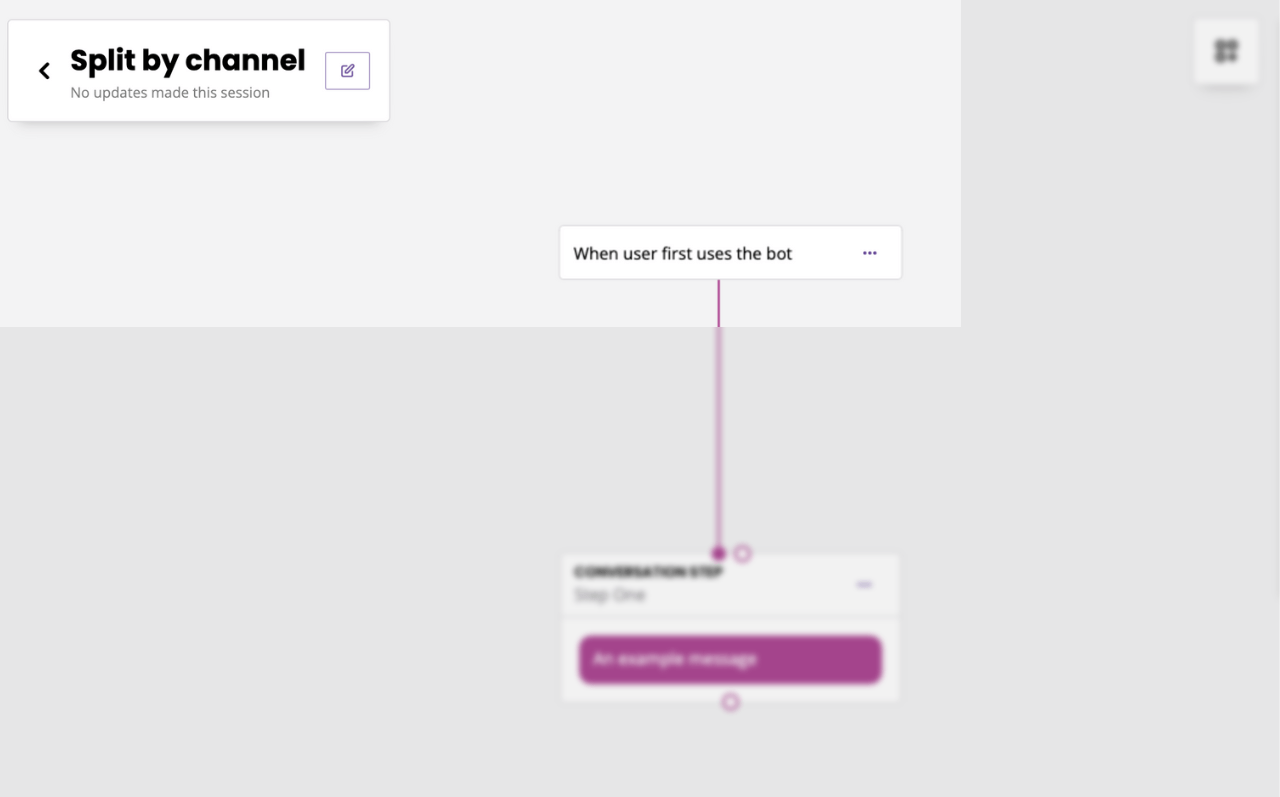Viewport: 1280px width, 797px height.
Task: Click the "Split by channel" title text
Action: pyautogui.click(x=188, y=61)
